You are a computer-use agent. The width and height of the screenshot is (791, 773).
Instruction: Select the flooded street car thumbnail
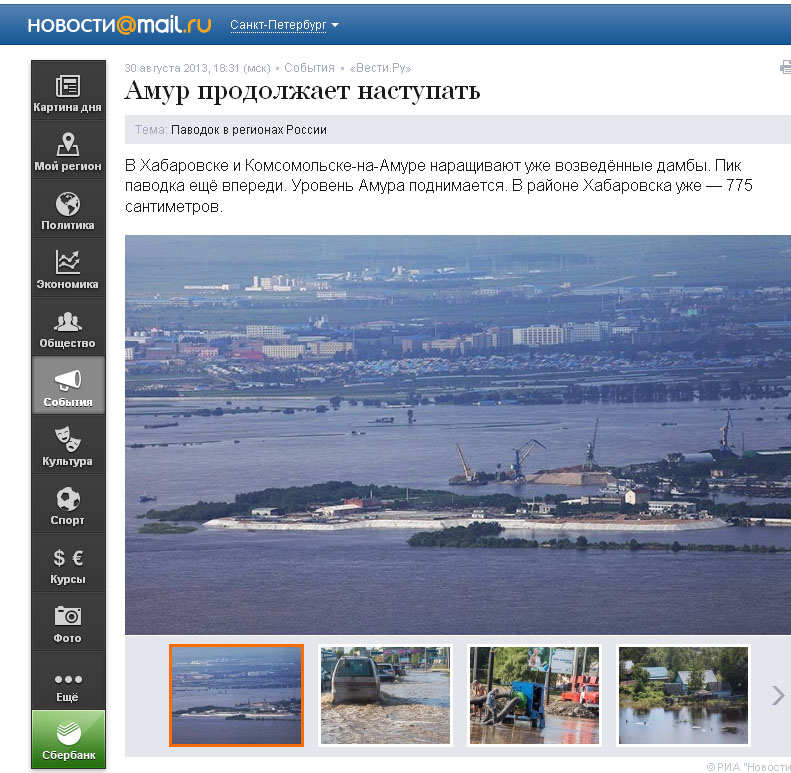coord(385,695)
